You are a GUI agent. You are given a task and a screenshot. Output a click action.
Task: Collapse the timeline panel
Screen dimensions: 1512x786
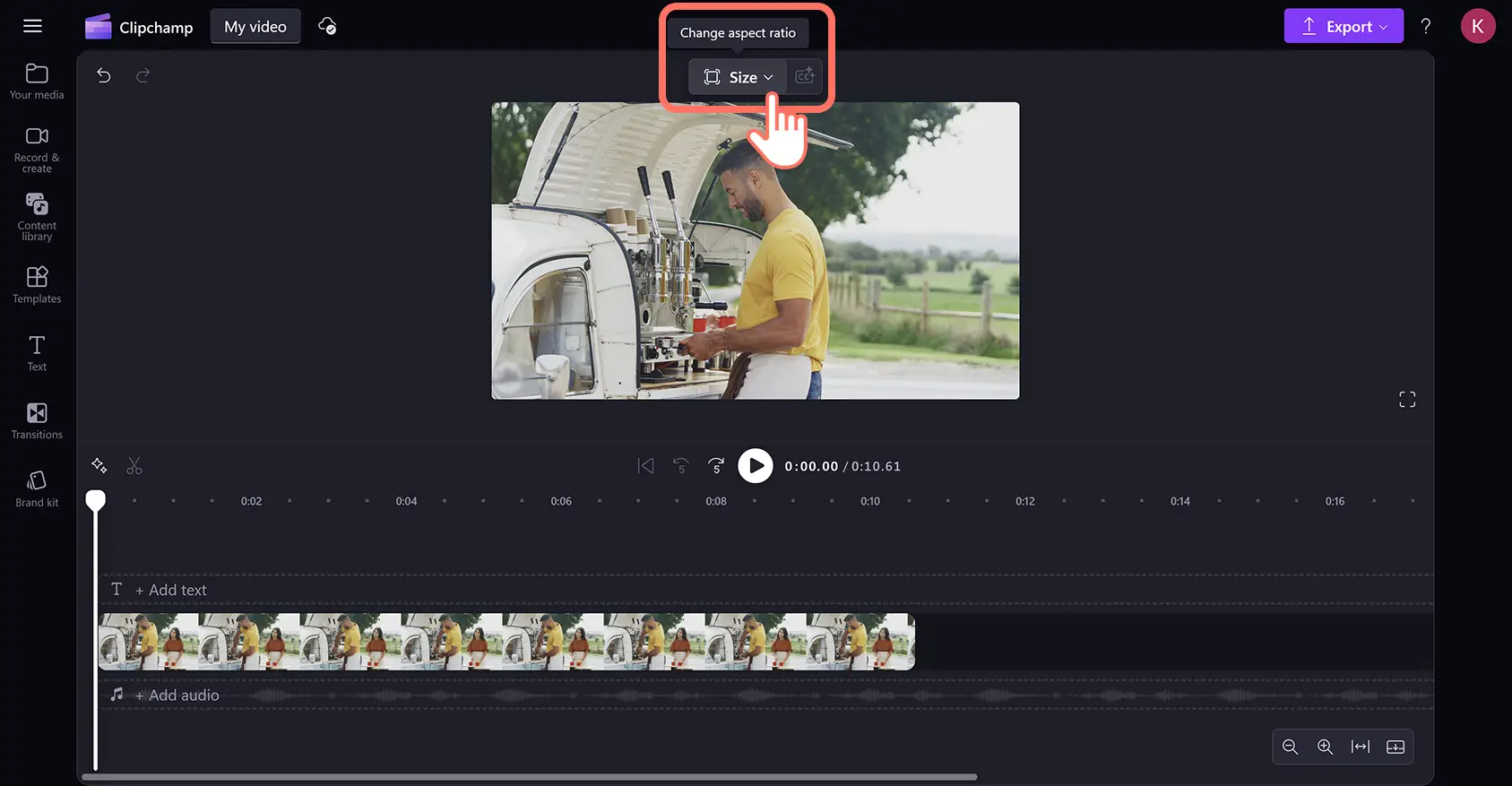(x=1395, y=747)
